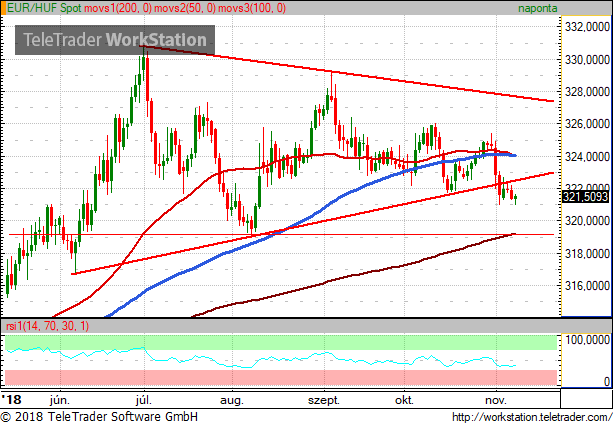613x426 pixels.
Task: Click the 'júl.' month label
Action: click(143, 400)
